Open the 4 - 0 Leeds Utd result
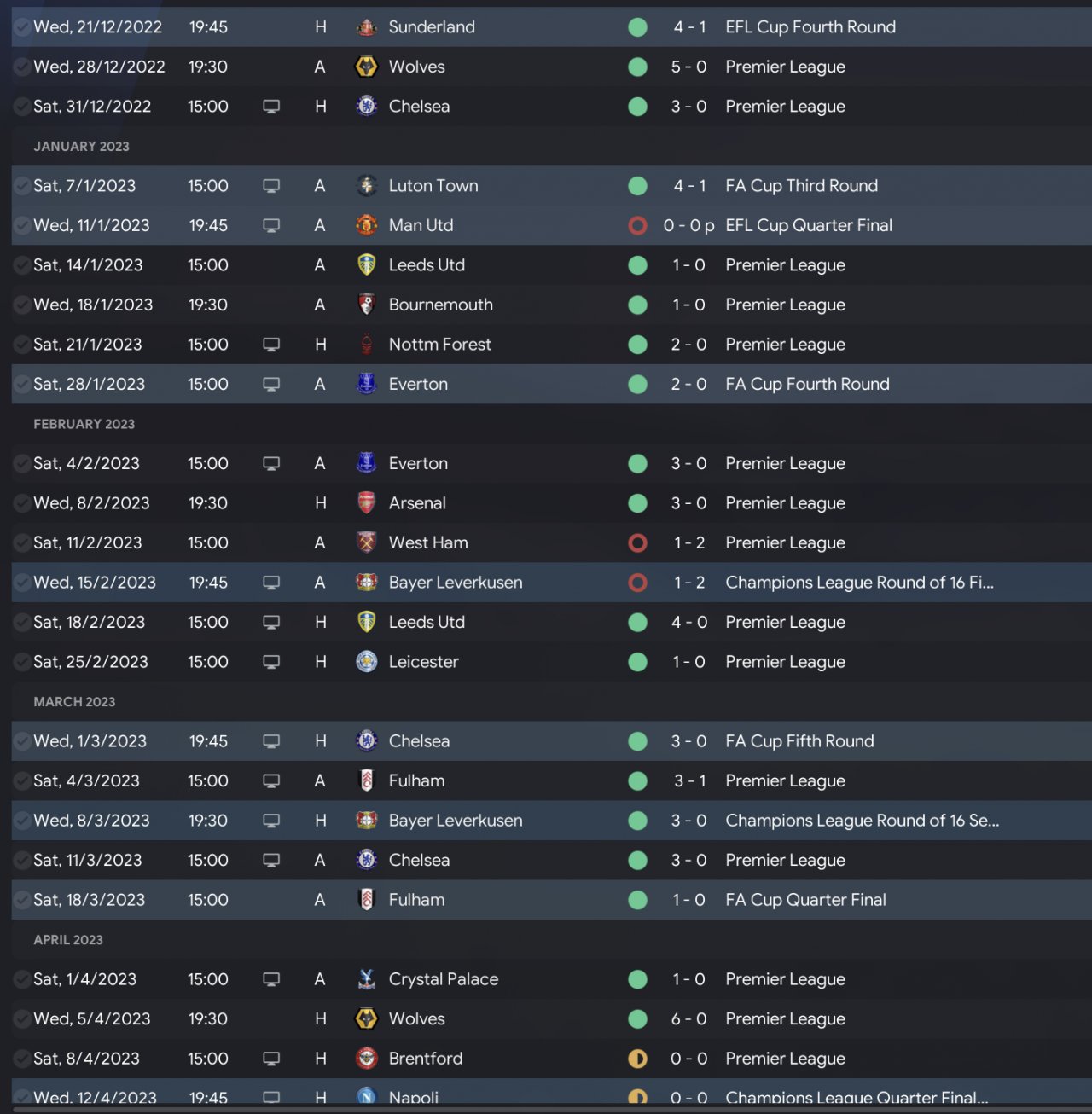Viewport: 1092px width, 1114px height. (x=688, y=623)
